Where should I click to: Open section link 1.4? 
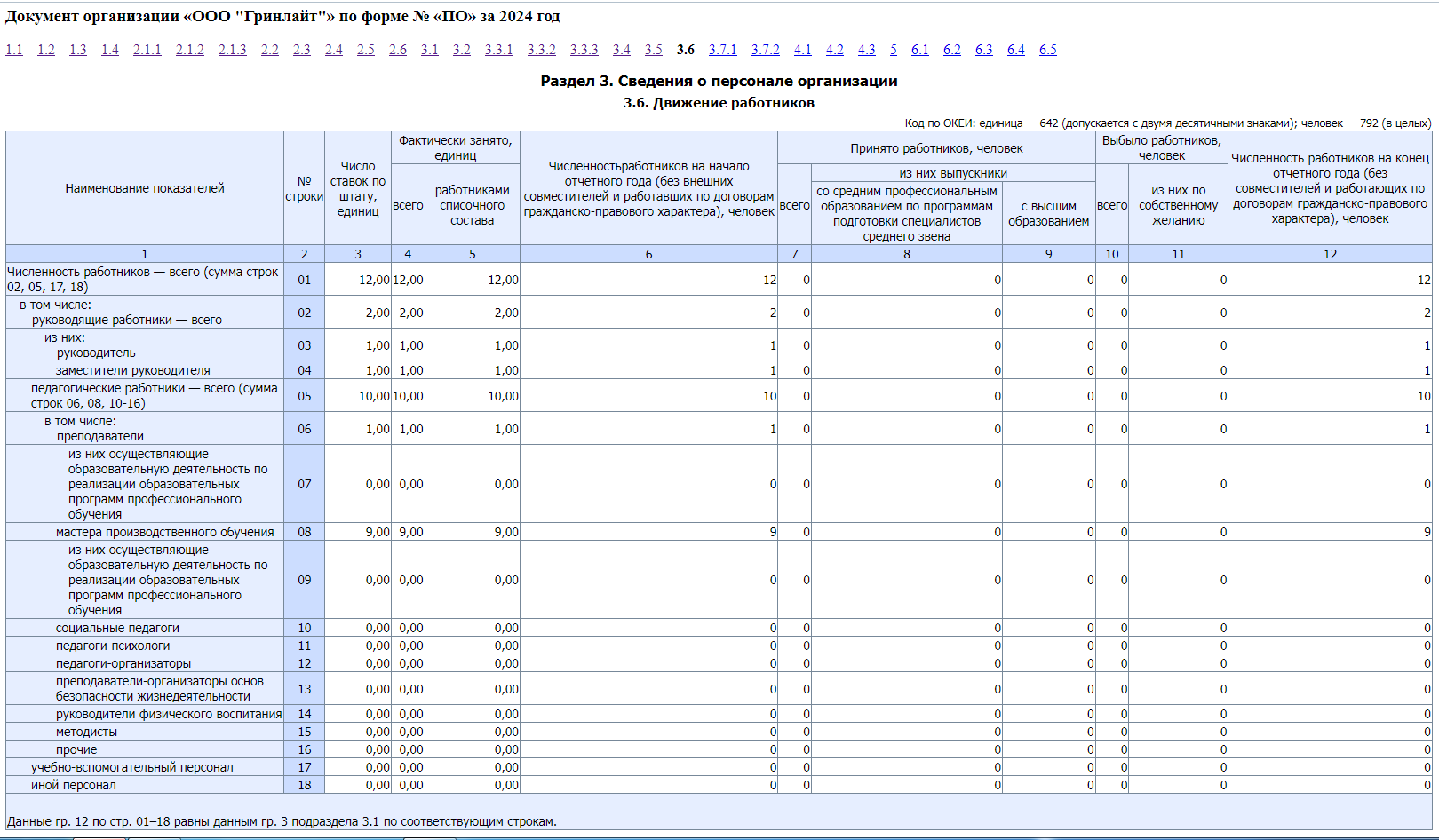(x=110, y=50)
